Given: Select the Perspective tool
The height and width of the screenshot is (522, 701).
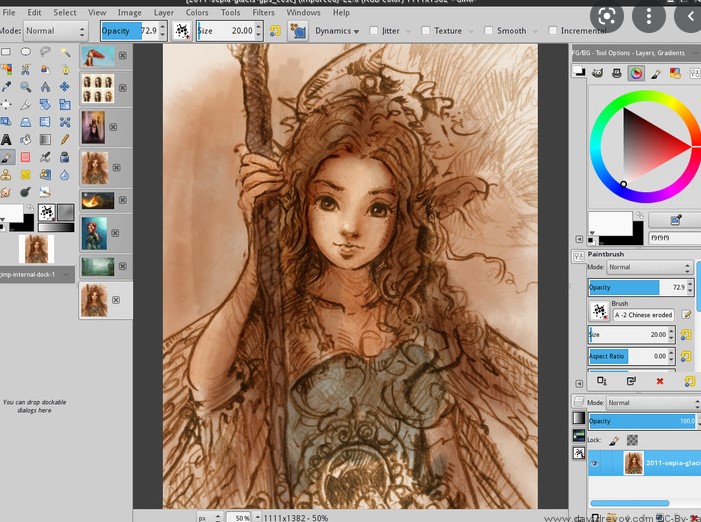Looking at the screenshot, I should point(25,122).
